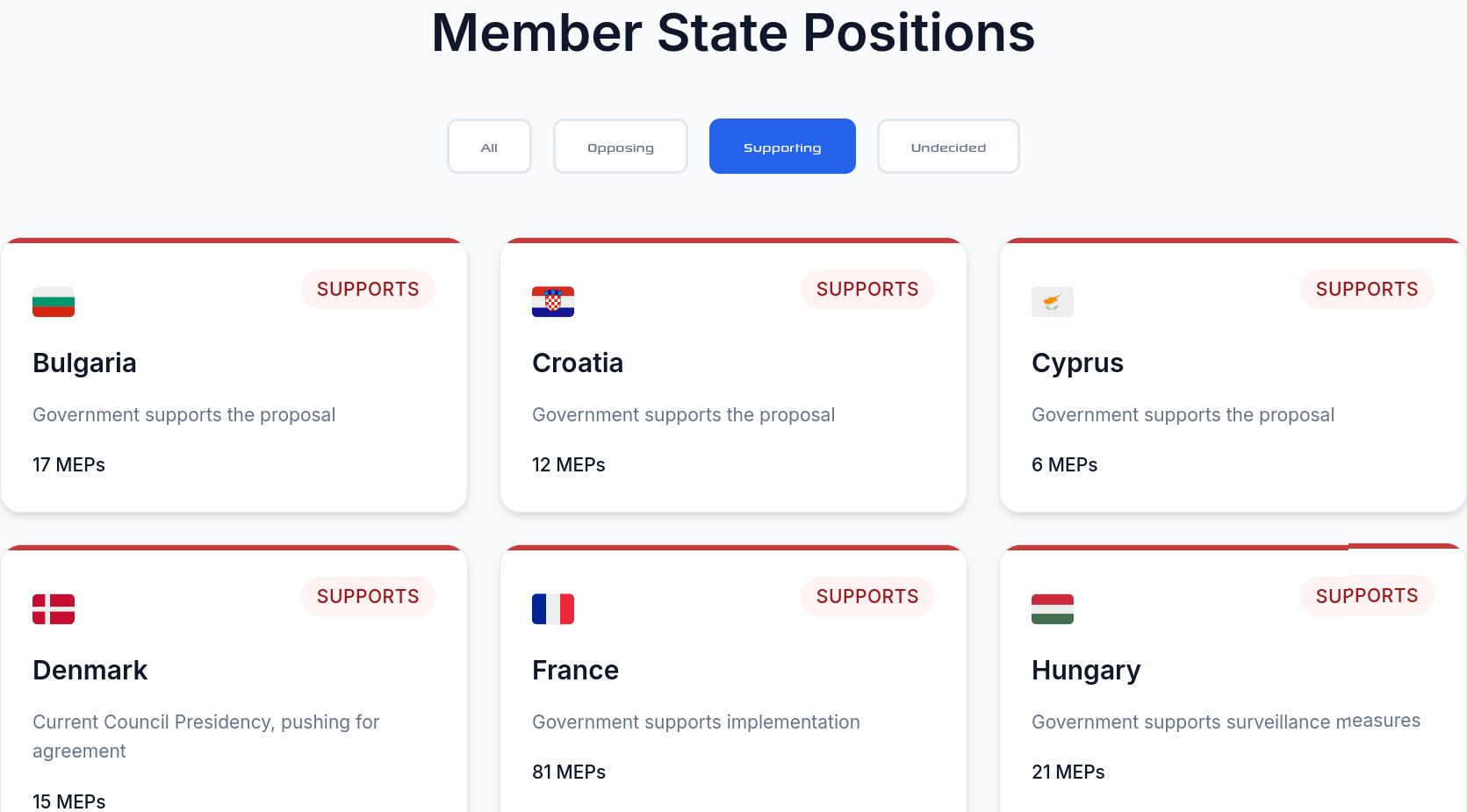
Task: Click the Hungary SUPPORTS badge
Action: tap(1367, 596)
